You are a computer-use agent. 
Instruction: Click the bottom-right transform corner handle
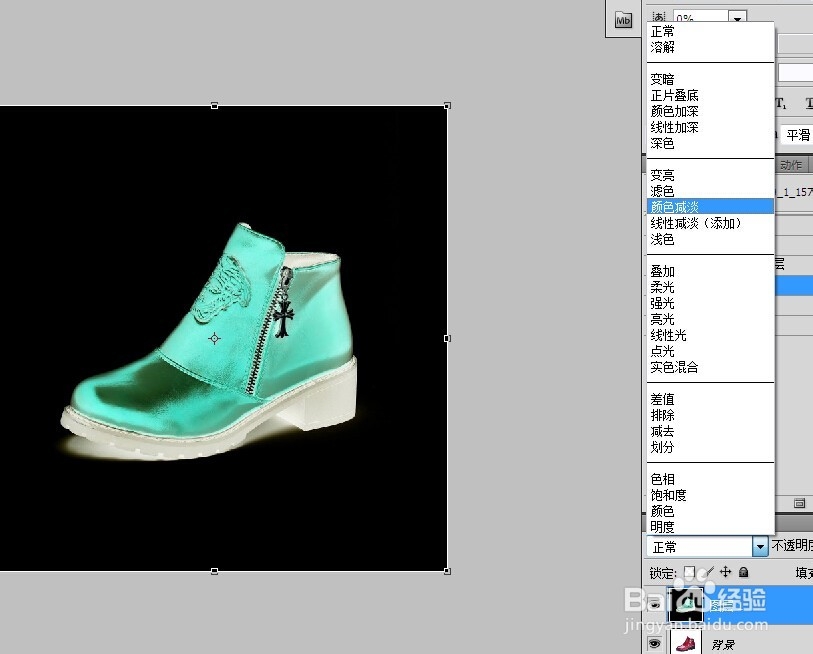coord(447,571)
